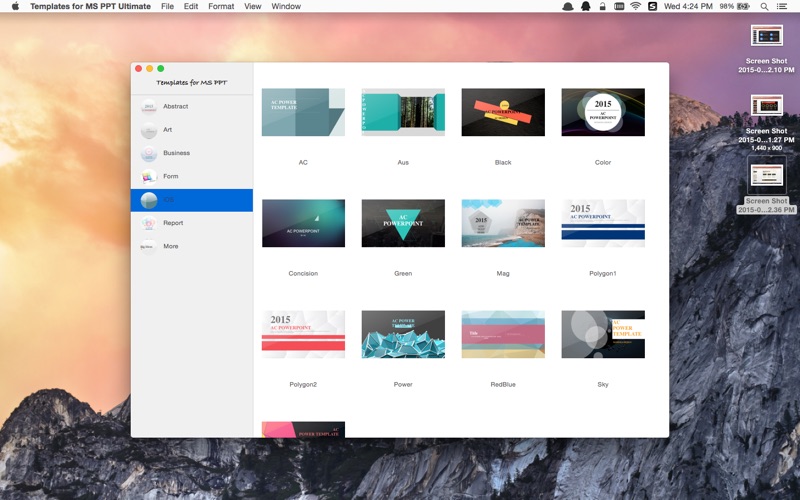
Task: Open the RedBlue template thumbnail
Action: point(503,334)
